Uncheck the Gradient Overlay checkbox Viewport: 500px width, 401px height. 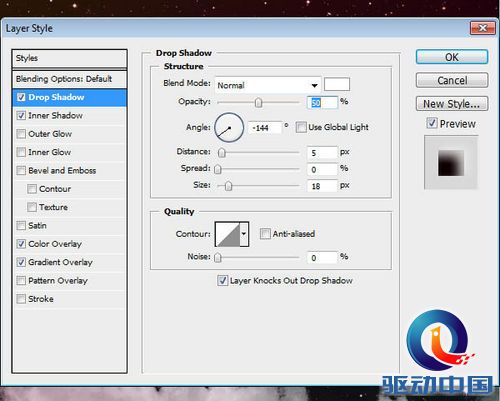click(x=21, y=262)
